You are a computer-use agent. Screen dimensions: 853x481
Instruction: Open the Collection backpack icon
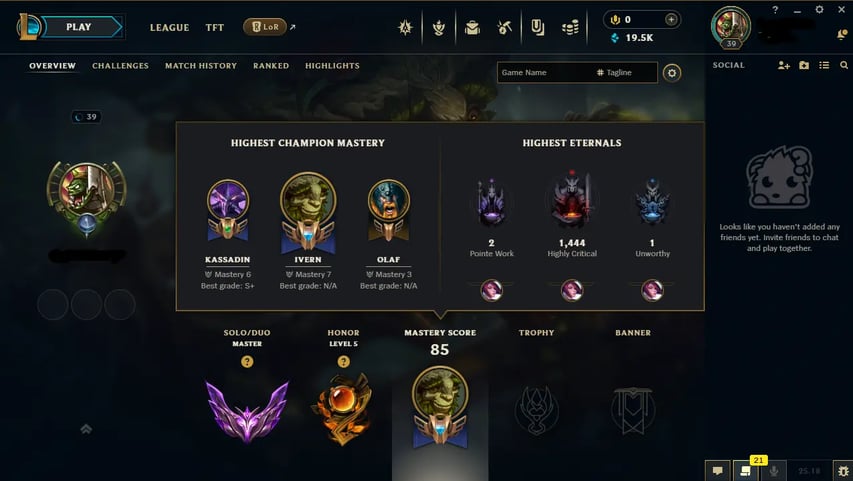coord(472,27)
